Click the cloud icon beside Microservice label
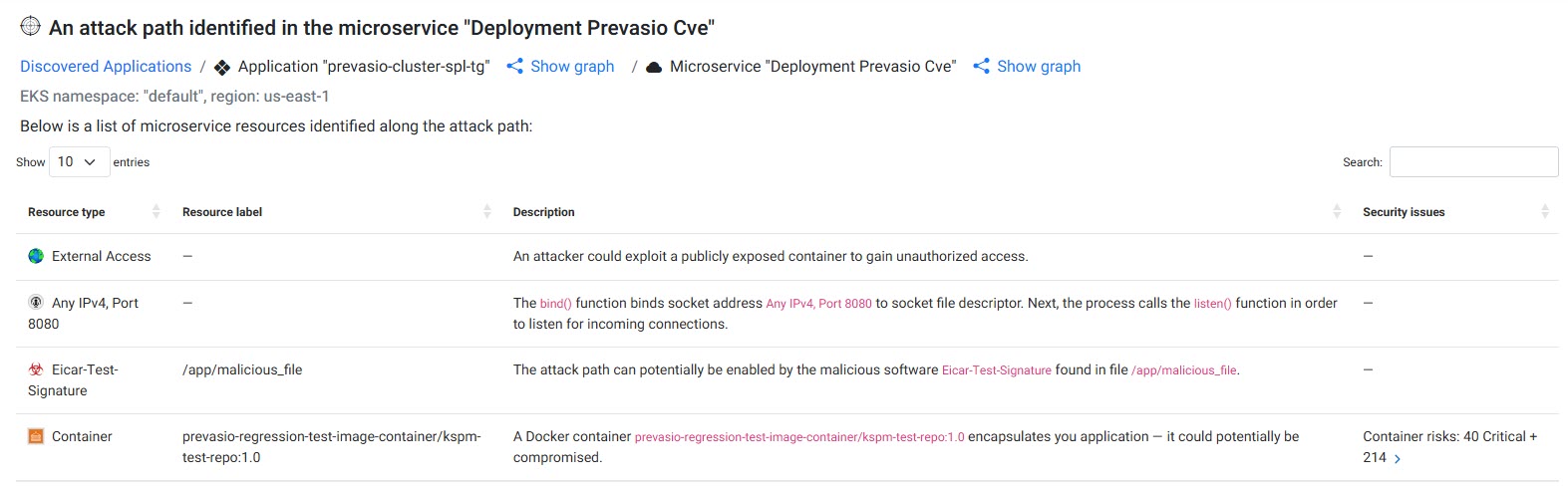 click(x=654, y=67)
